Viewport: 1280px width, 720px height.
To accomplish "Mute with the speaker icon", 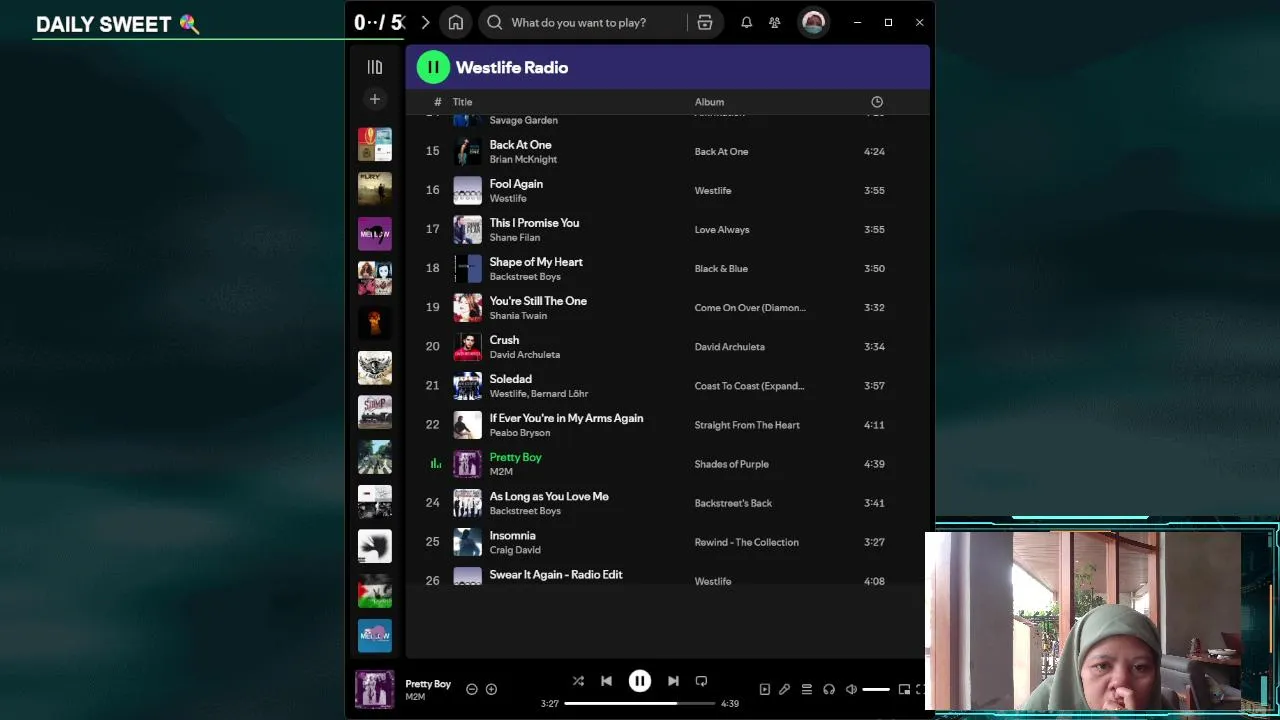I will (x=851, y=689).
